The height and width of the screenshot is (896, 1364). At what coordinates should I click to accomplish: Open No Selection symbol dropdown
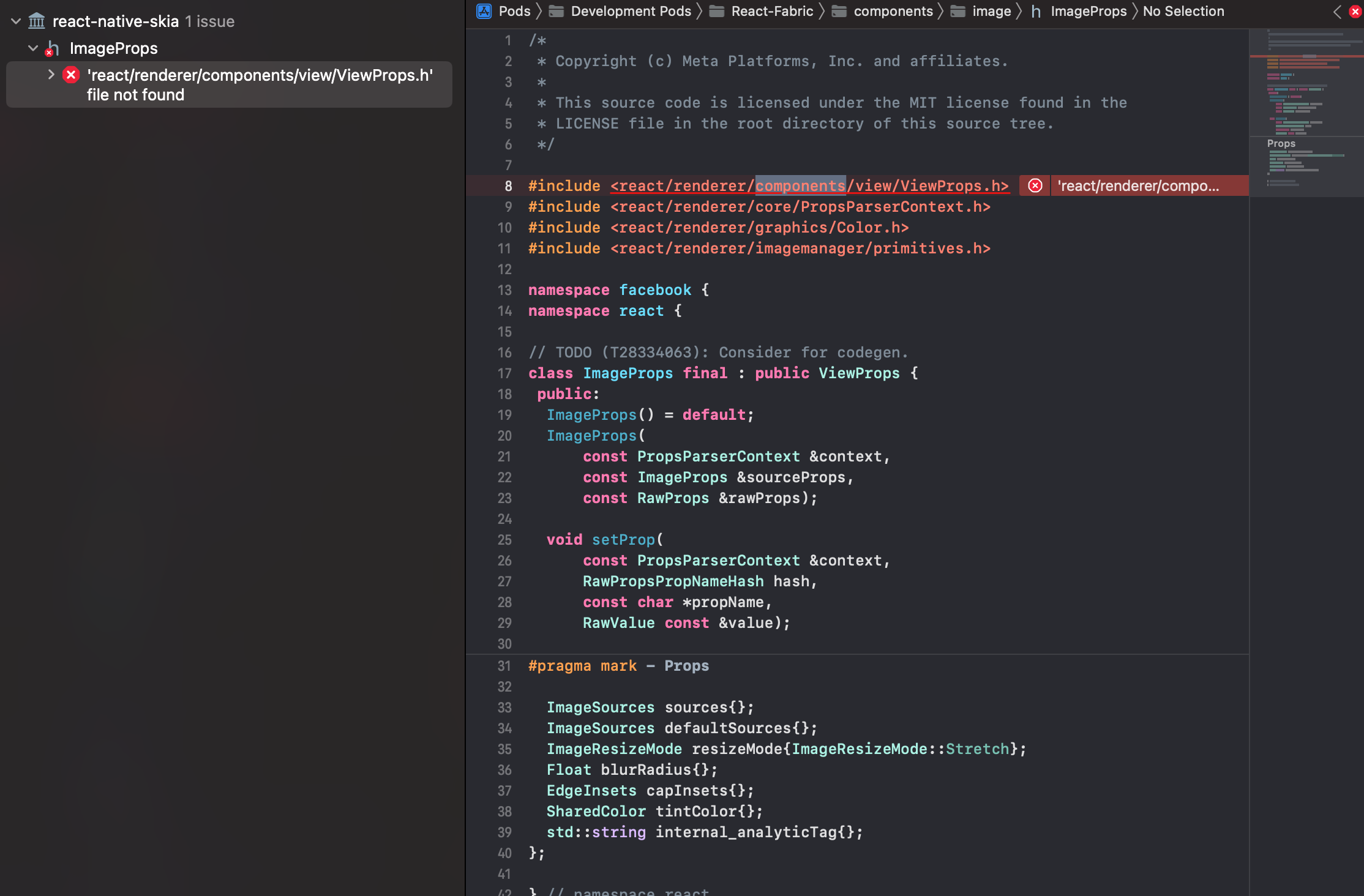click(x=1183, y=11)
